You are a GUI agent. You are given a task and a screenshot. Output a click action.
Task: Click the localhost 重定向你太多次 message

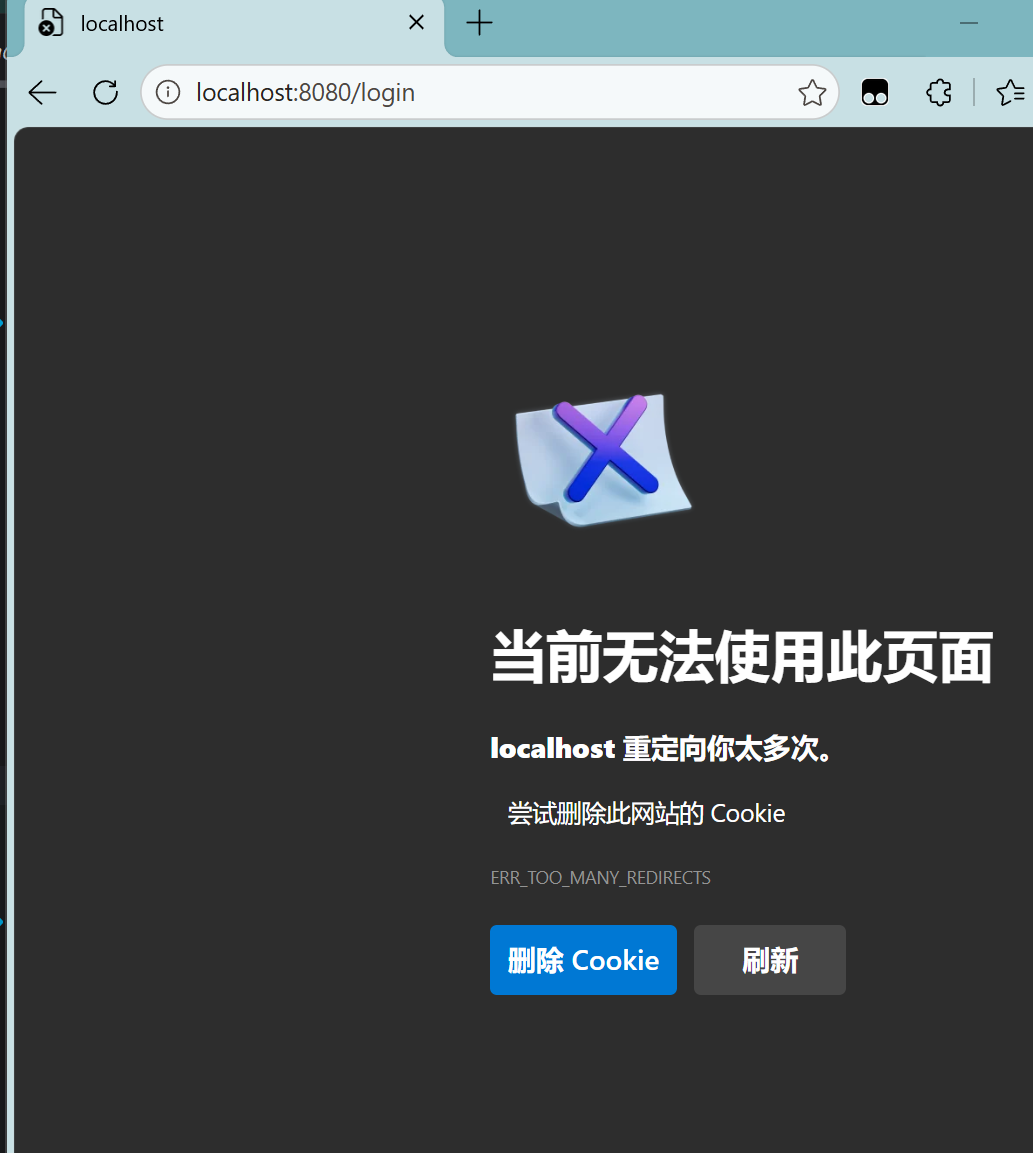(x=662, y=749)
